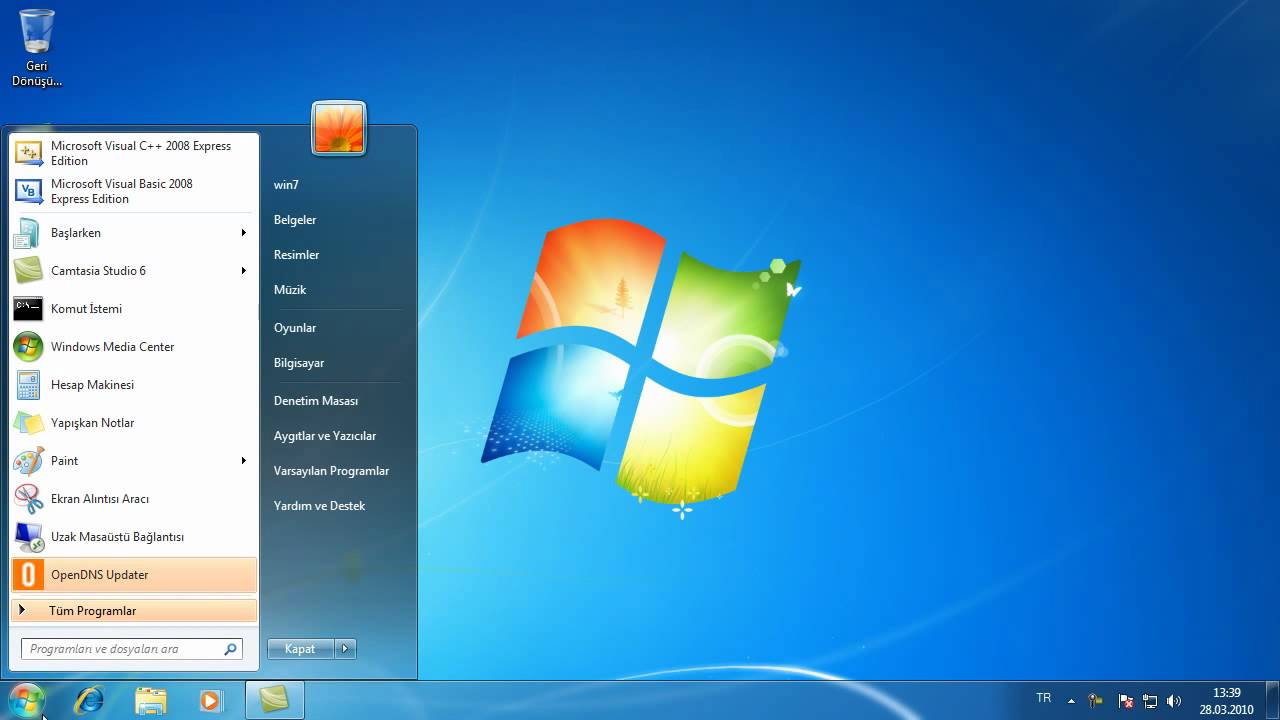Open Varsayılan Programlar
This screenshot has width=1280, height=720.
pyautogui.click(x=331, y=471)
